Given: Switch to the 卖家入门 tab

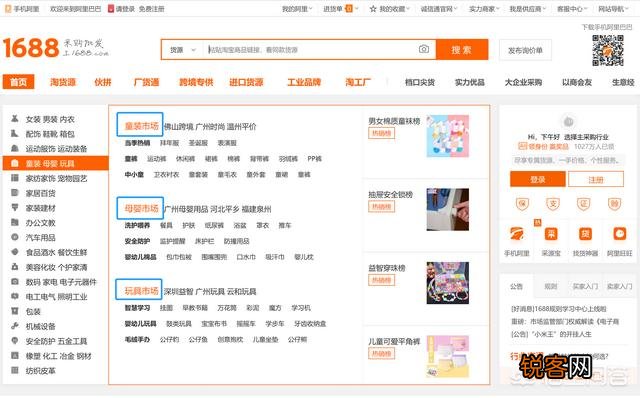Looking at the screenshot, I should pyautogui.click(x=619, y=286).
